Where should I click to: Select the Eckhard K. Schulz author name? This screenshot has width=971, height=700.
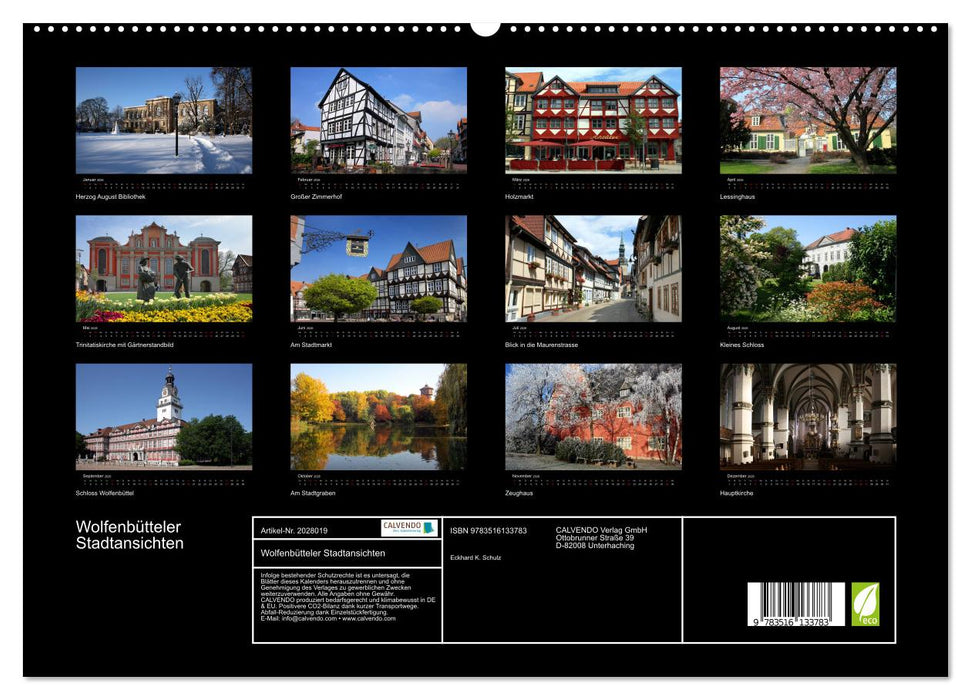(x=478, y=557)
